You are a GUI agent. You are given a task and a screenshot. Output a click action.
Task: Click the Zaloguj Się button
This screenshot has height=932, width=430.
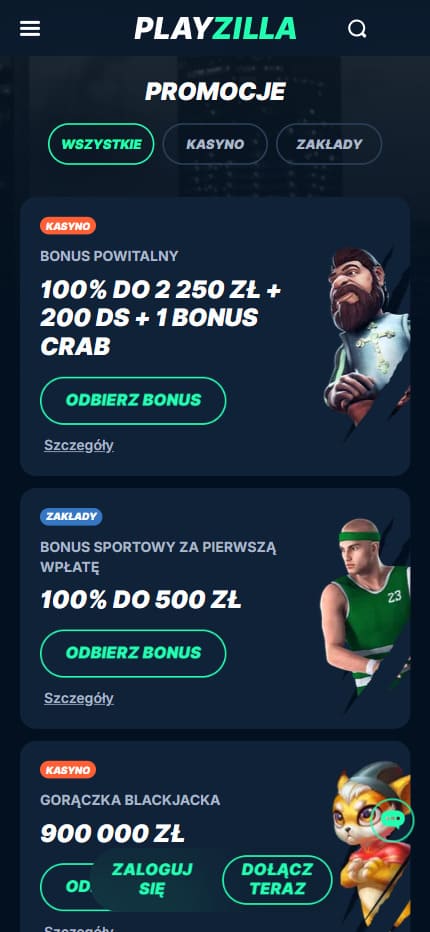tap(152, 880)
